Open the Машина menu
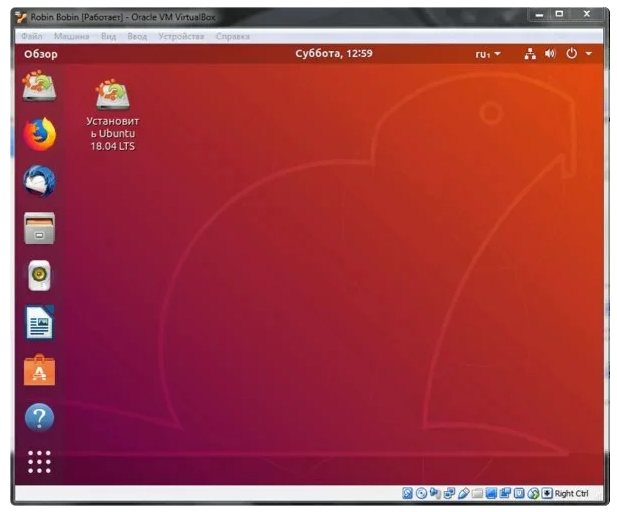617x512 pixels. [71, 36]
